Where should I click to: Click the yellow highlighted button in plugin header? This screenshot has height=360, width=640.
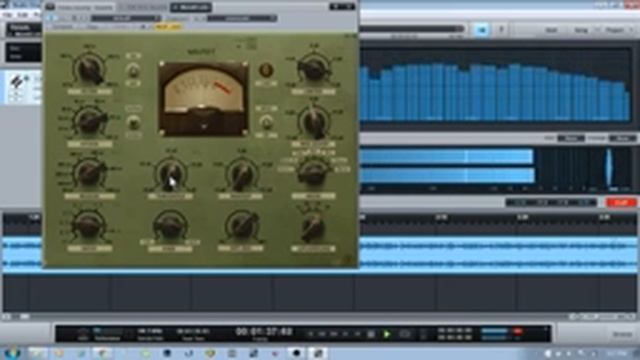[168, 27]
